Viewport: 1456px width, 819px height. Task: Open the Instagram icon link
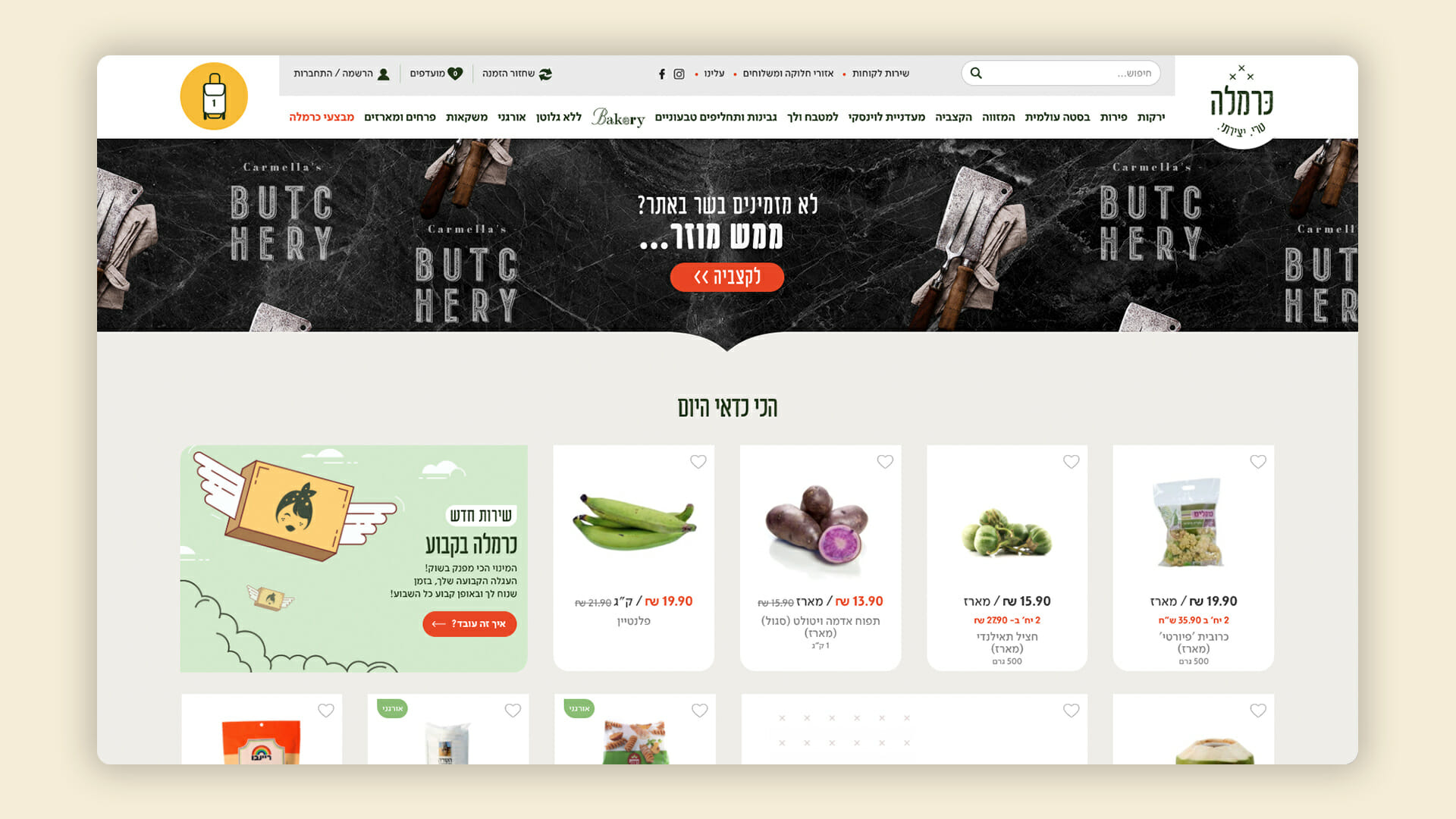[x=679, y=74]
